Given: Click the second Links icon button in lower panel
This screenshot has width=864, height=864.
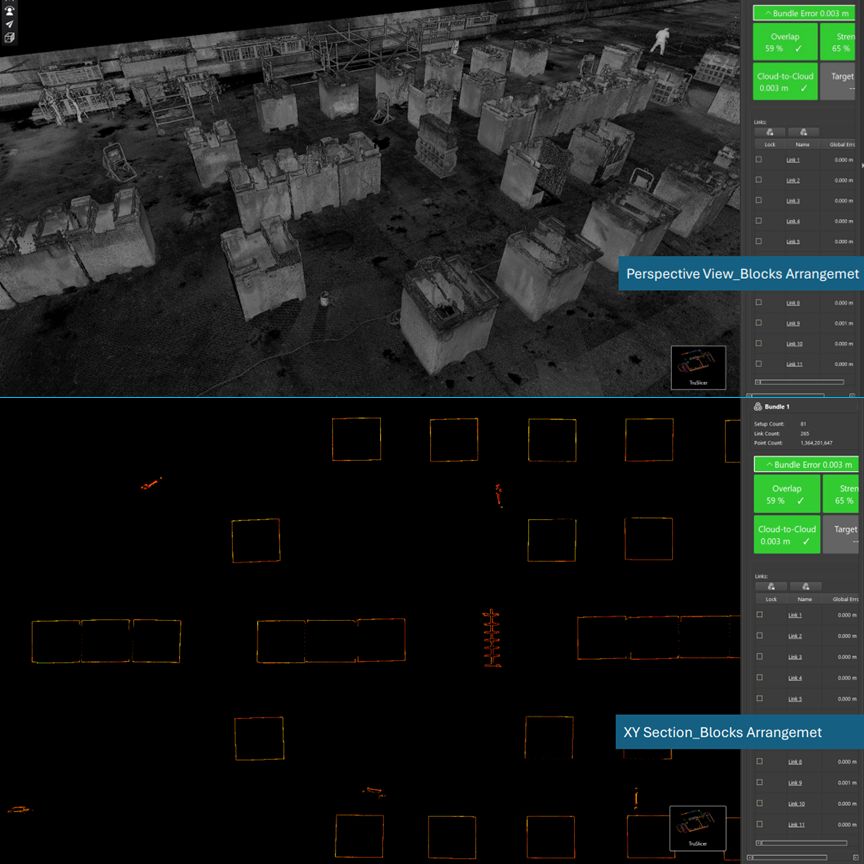Looking at the screenshot, I should [804, 586].
